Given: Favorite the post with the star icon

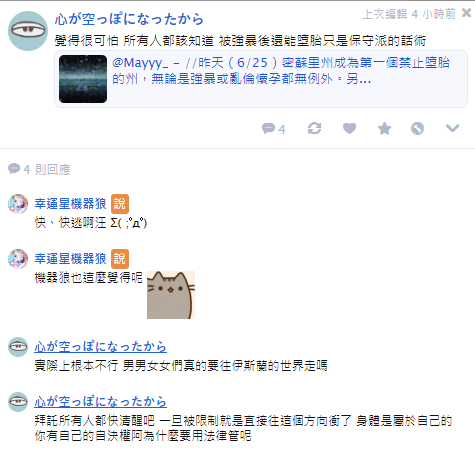Looking at the screenshot, I should (x=384, y=128).
